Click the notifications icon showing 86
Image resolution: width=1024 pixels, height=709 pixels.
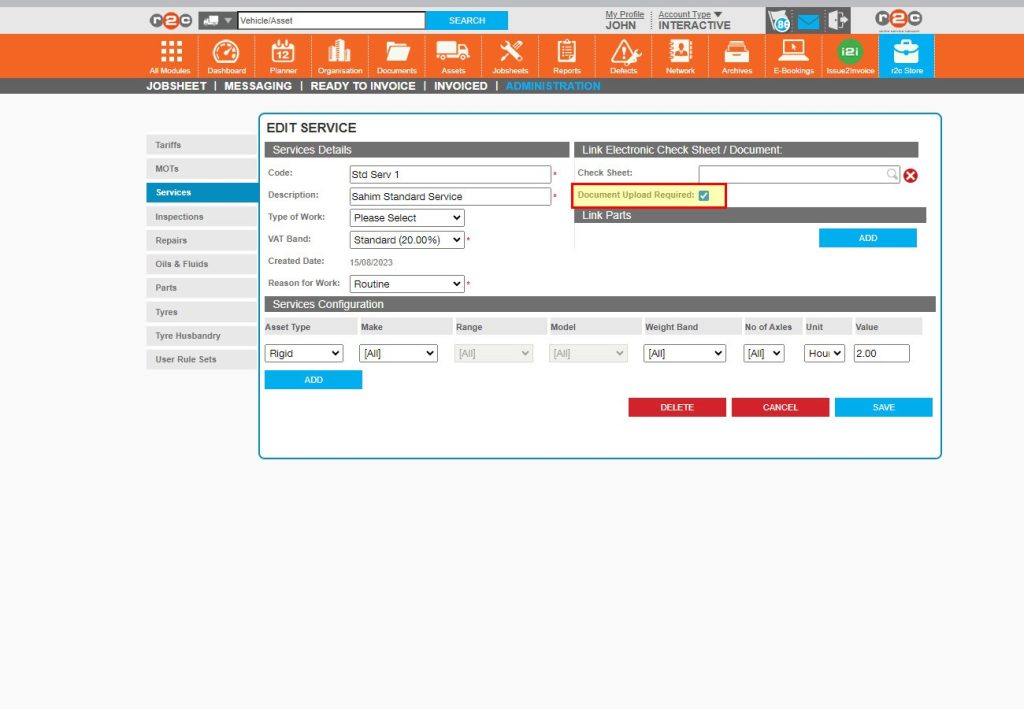coord(780,22)
